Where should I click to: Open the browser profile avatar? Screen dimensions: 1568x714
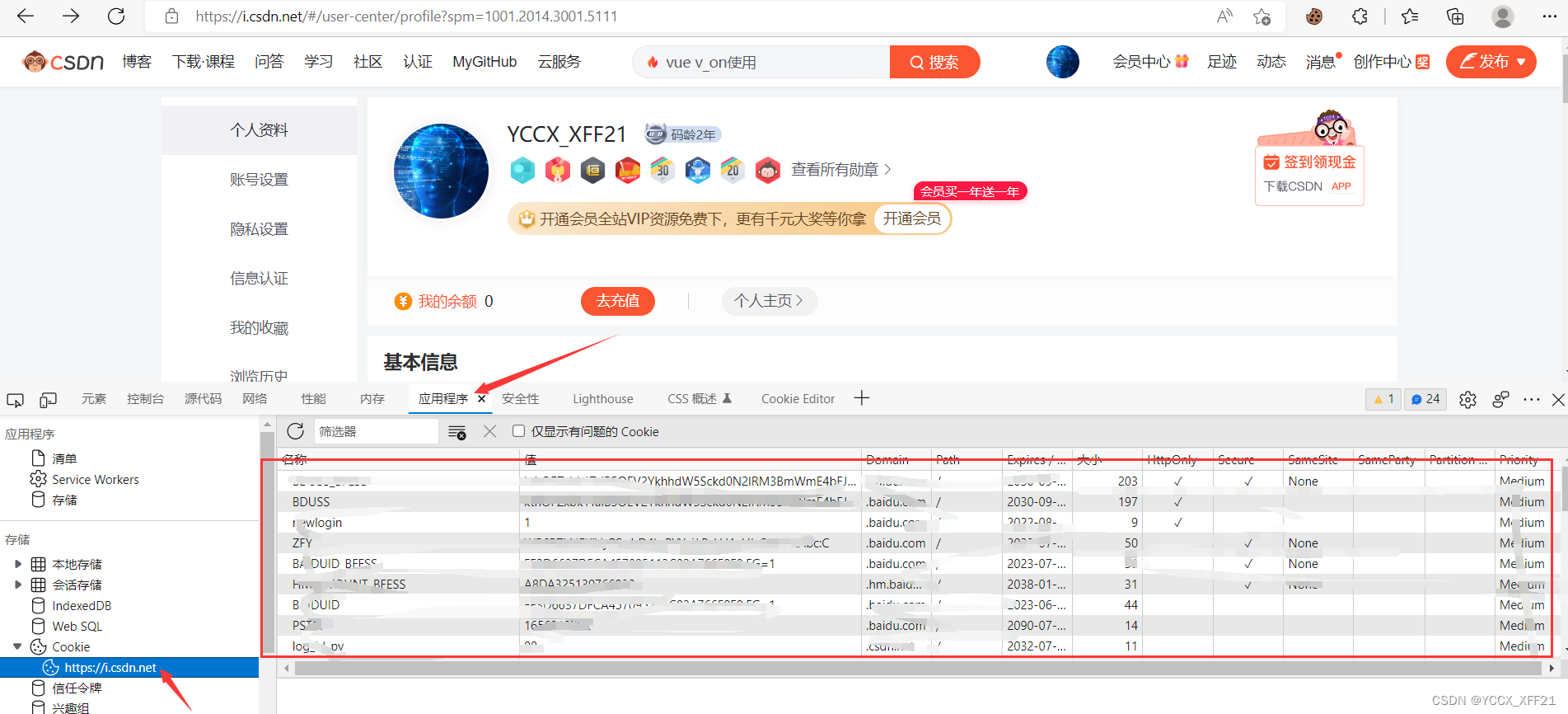[1503, 16]
